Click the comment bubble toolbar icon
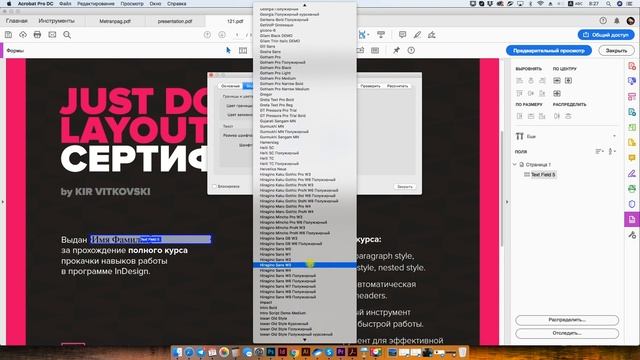 (402, 35)
